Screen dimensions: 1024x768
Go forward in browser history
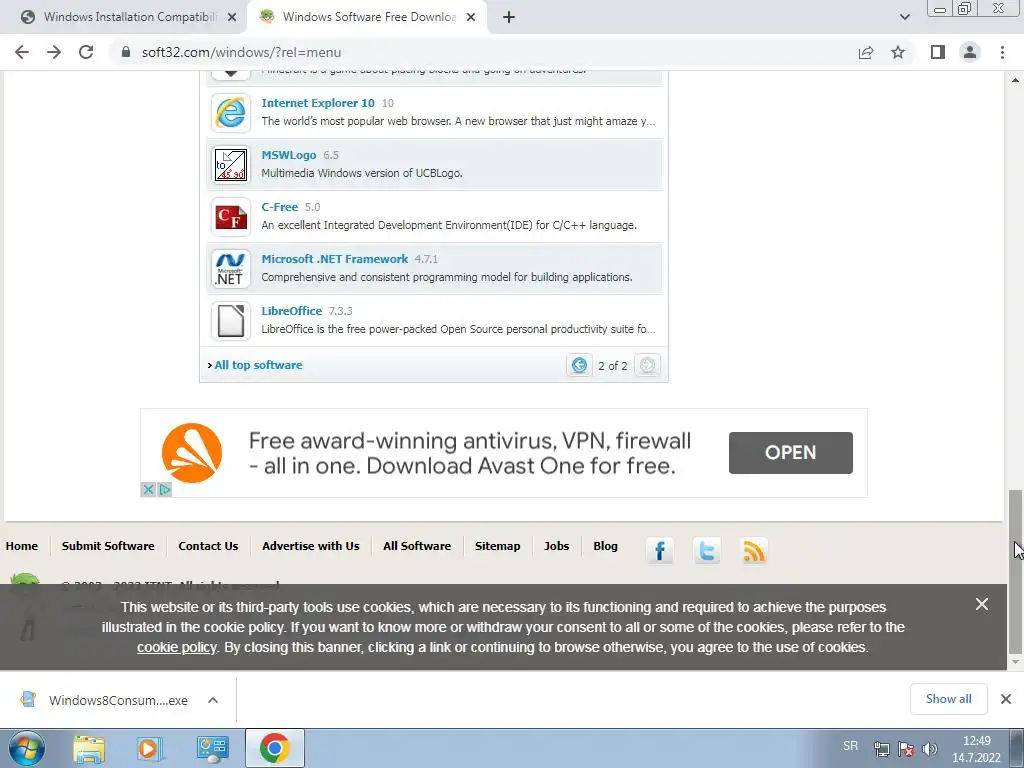(x=54, y=52)
